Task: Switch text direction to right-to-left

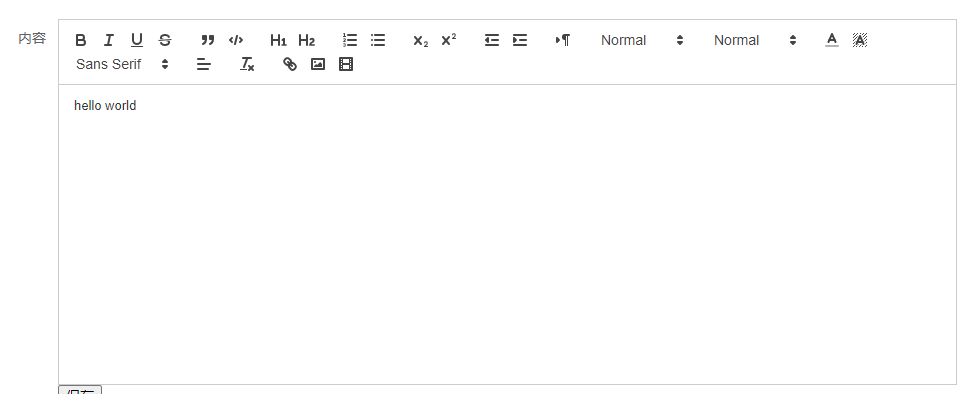Action: pyautogui.click(x=563, y=41)
